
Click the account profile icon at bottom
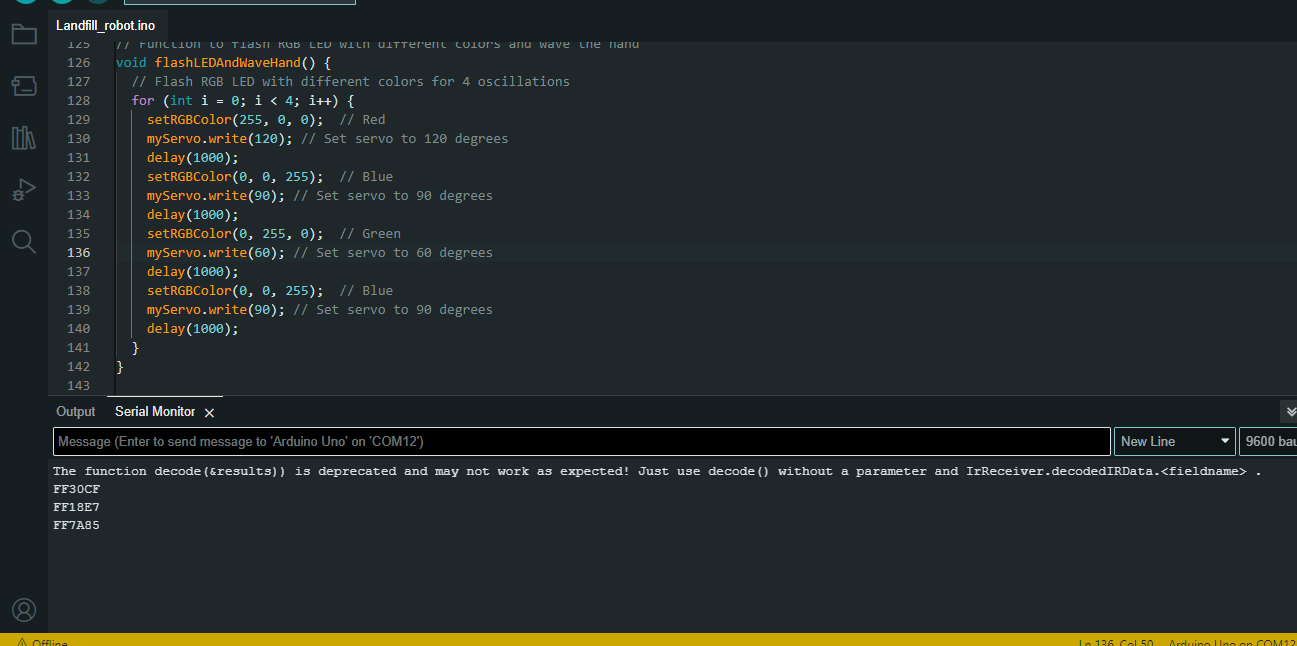coord(23,610)
